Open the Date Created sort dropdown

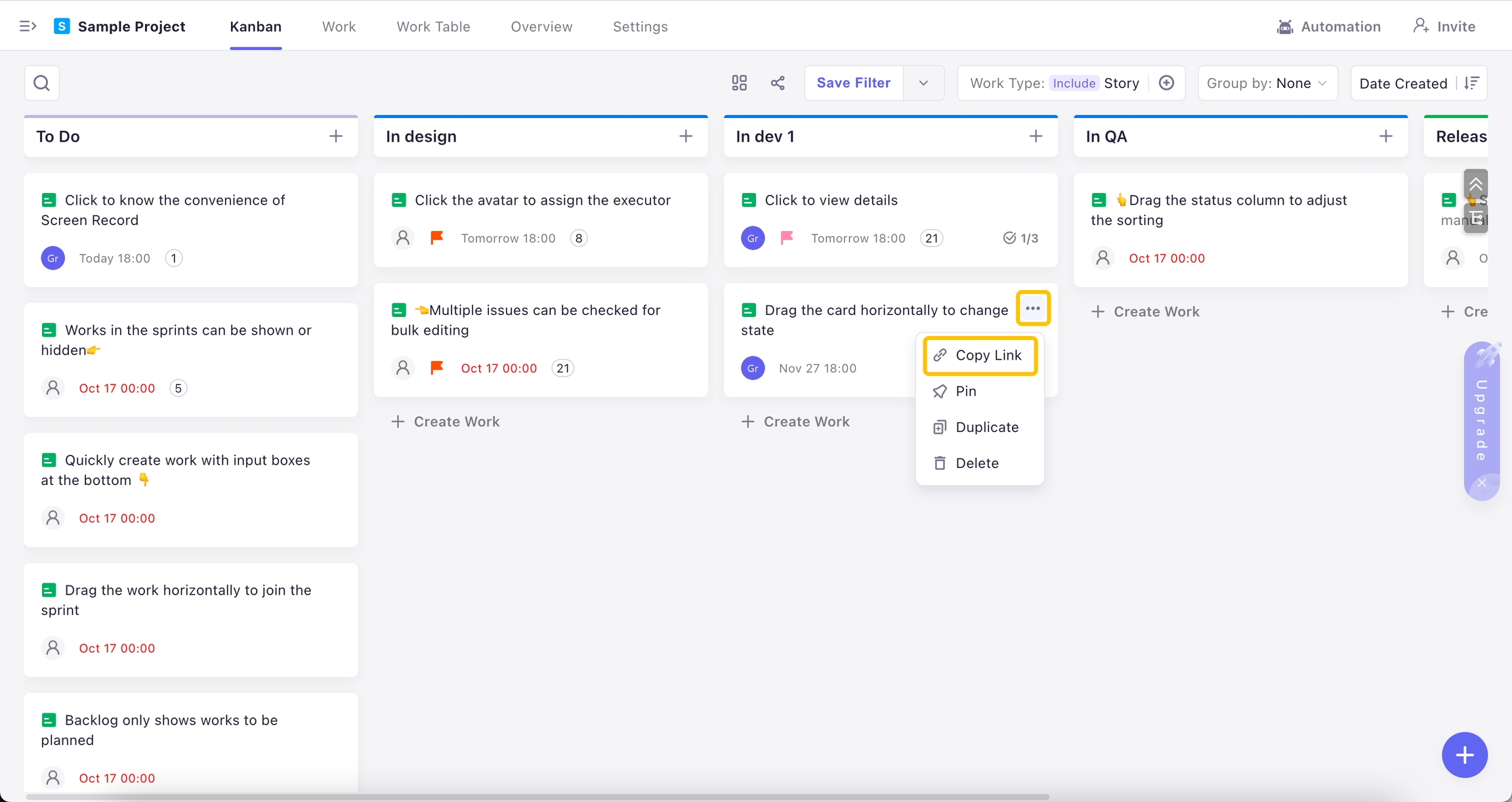1403,83
